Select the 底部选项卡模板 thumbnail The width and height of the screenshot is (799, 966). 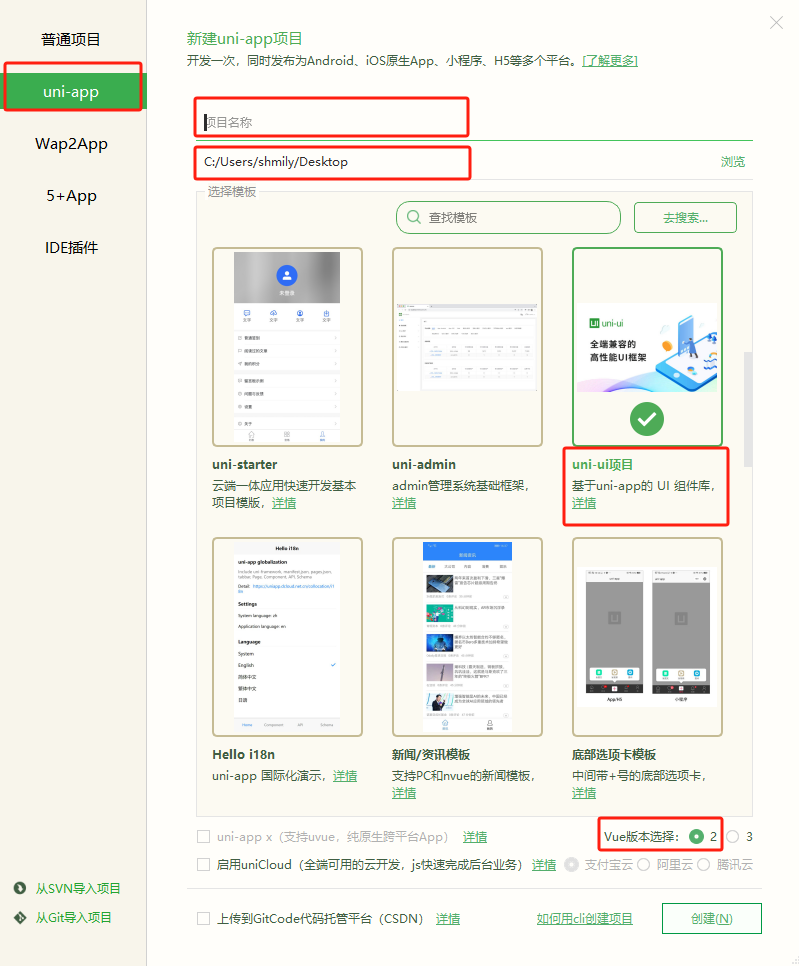coord(647,637)
